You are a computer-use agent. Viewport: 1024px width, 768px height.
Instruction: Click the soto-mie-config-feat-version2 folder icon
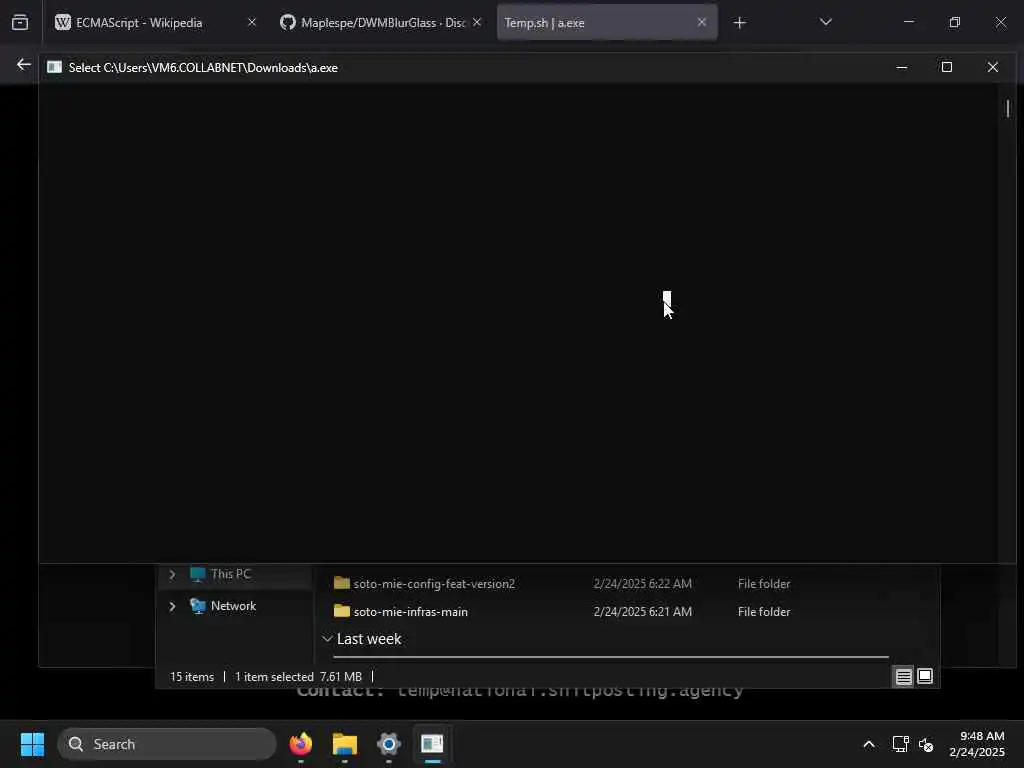point(342,583)
